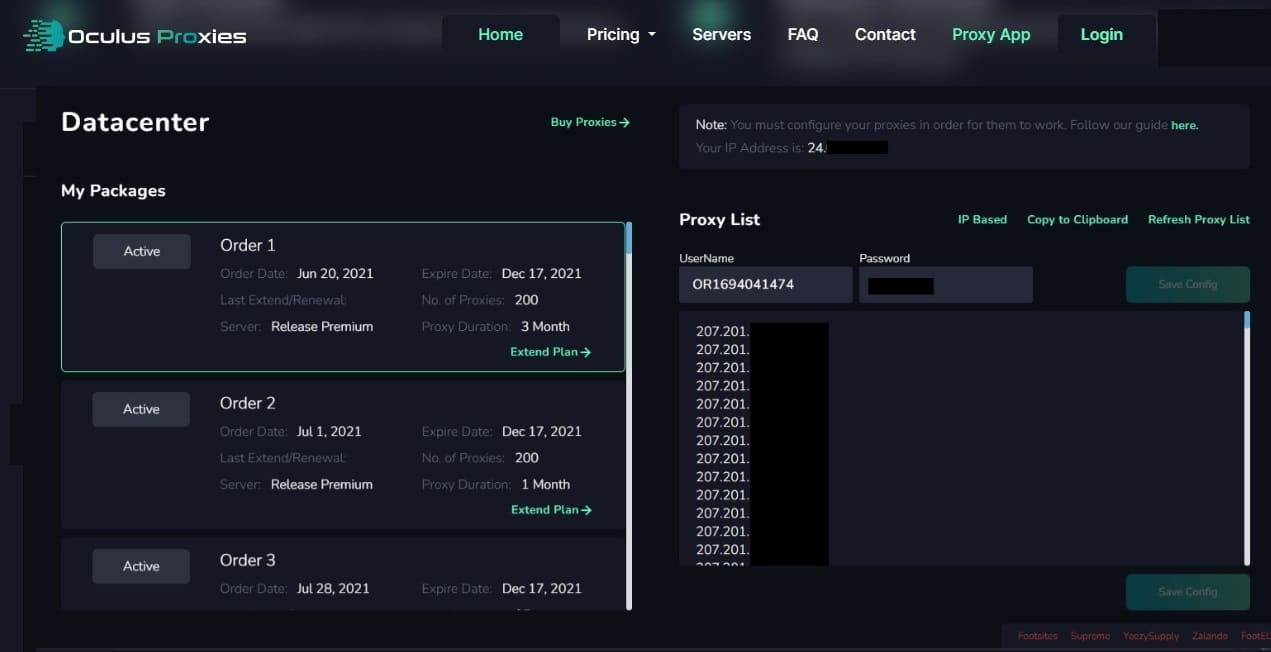The height and width of the screenshot is (652, 1271).
Task: Open the Contact page
Action: tap(884, 34)
